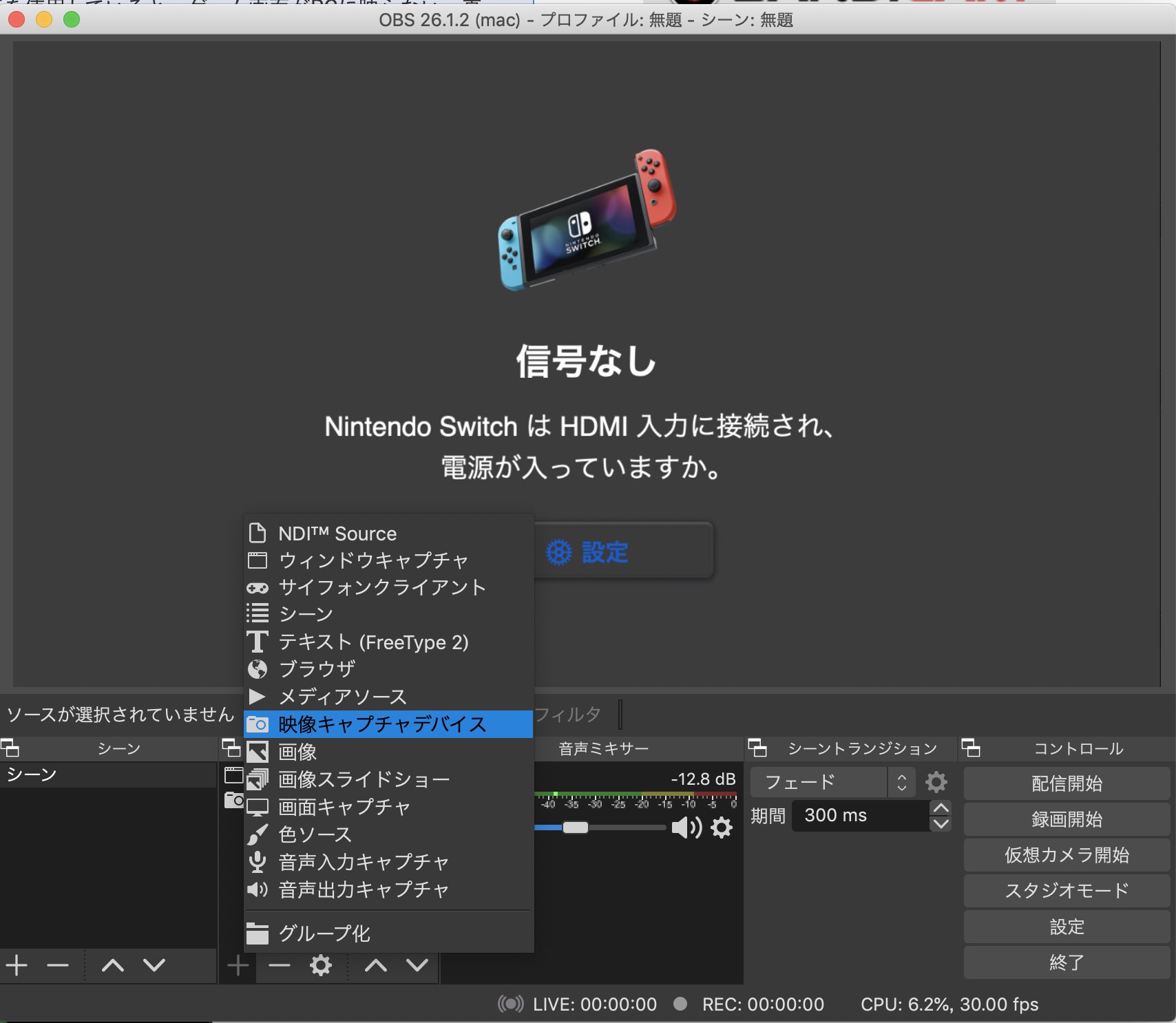Pop out the sources dock icon
1176x1023 pixels.
(x=231, y=748)
